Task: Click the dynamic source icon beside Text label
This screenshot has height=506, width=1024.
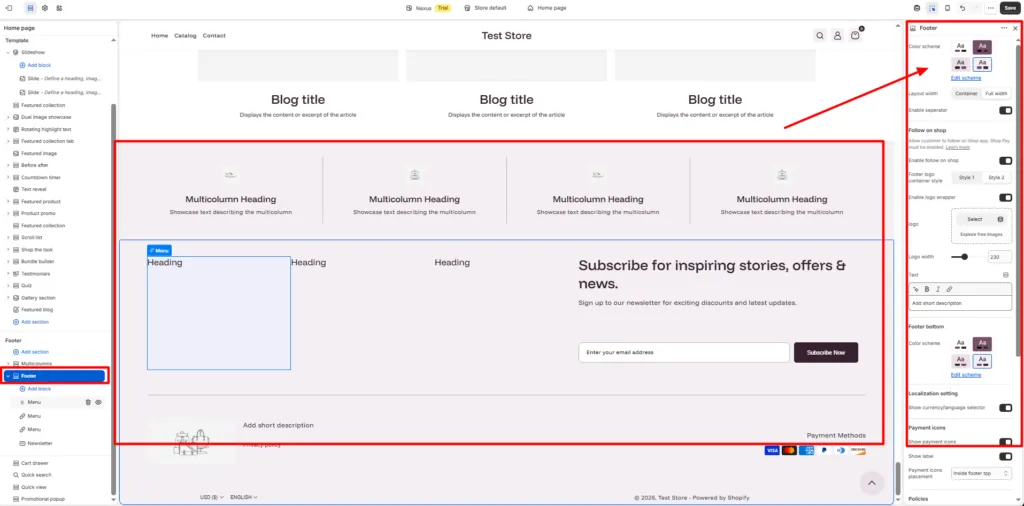Action: [1006, 275]
